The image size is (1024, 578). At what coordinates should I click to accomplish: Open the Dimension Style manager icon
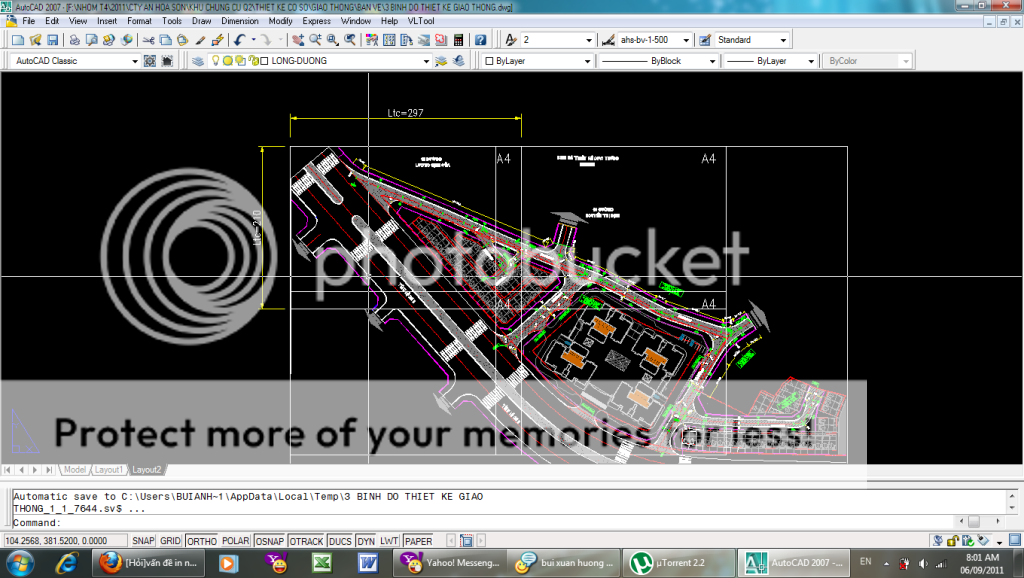tap(608, 40)
